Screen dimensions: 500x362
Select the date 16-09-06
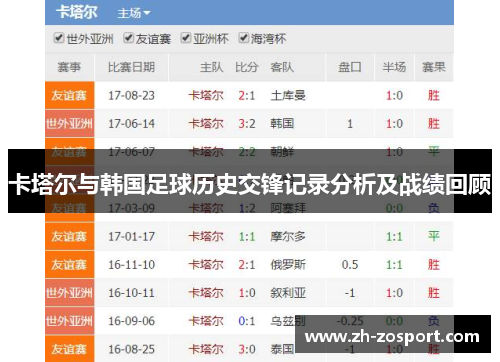pos(131,321)
